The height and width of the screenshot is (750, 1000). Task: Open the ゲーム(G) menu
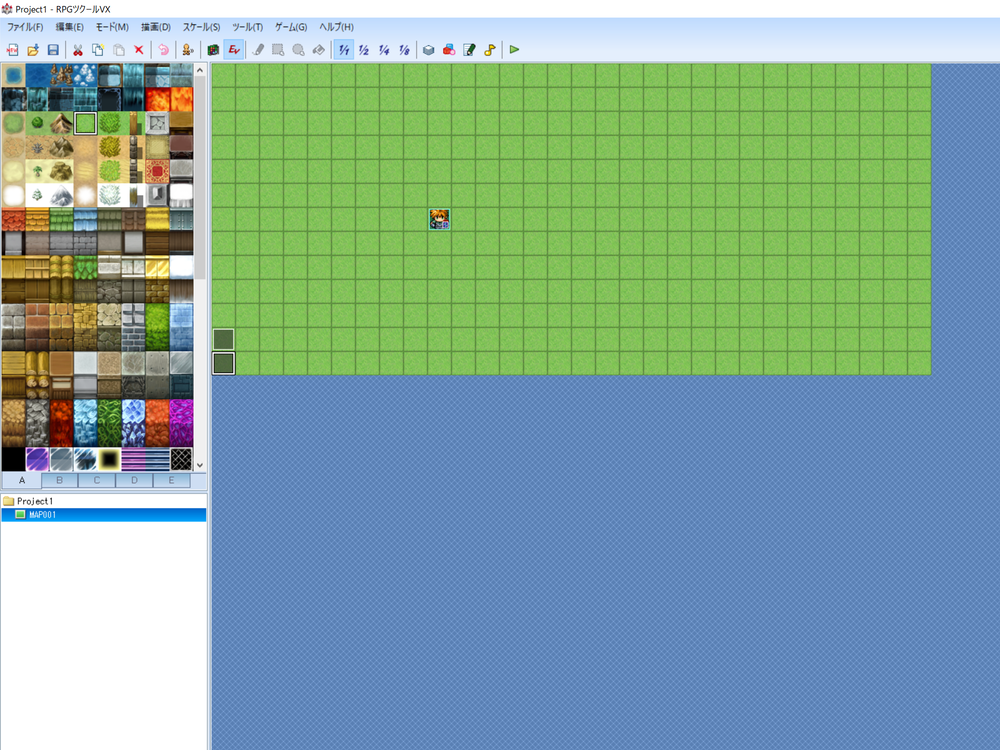[291, 27]
